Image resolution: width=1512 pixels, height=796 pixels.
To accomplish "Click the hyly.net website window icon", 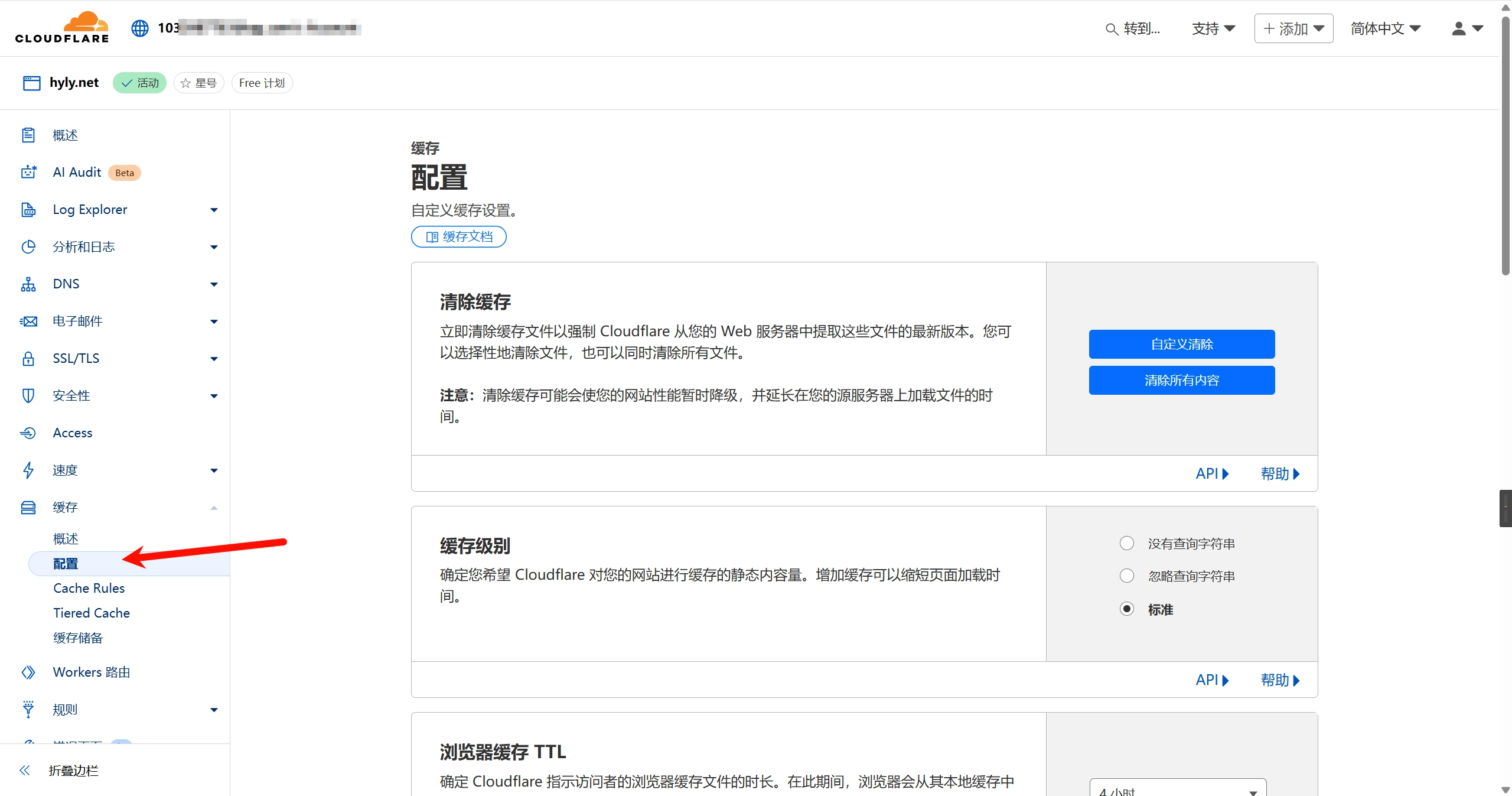I will [31, 83].
